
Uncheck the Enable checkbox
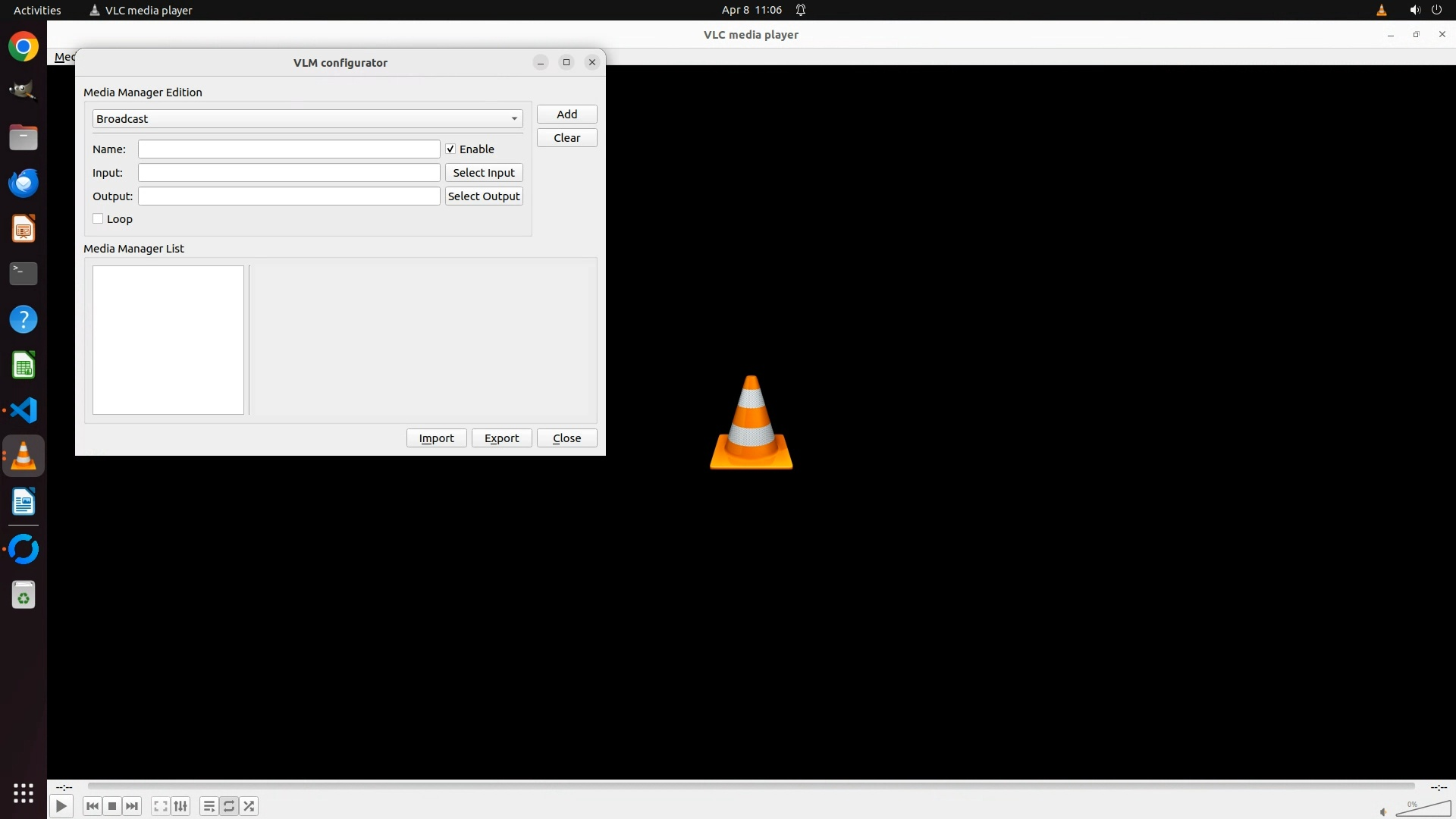pyautogui.click(x=450, y=149)
